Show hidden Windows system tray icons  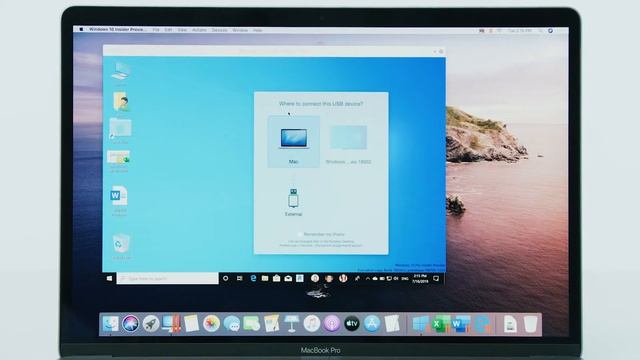tap(367, 278)
